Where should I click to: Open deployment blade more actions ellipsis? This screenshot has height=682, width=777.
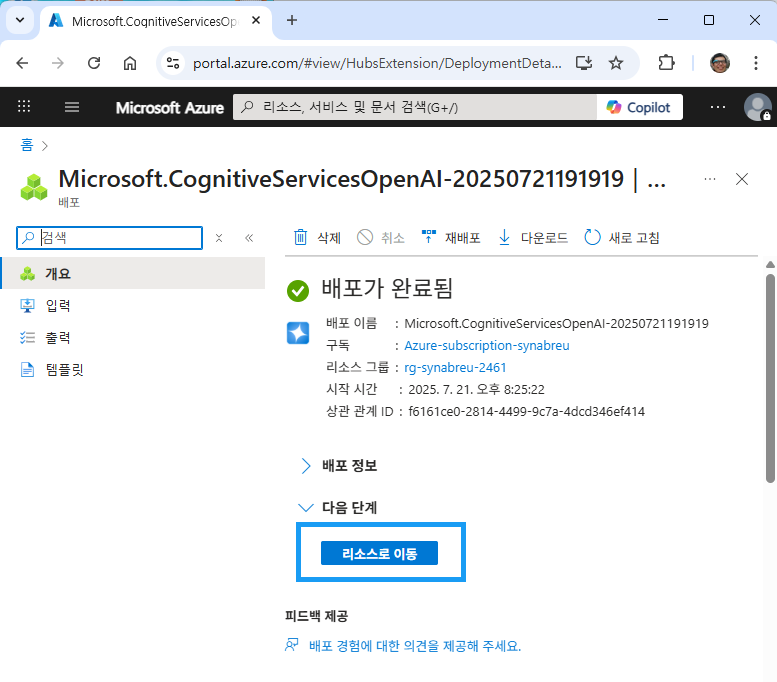tap(710, 179)
